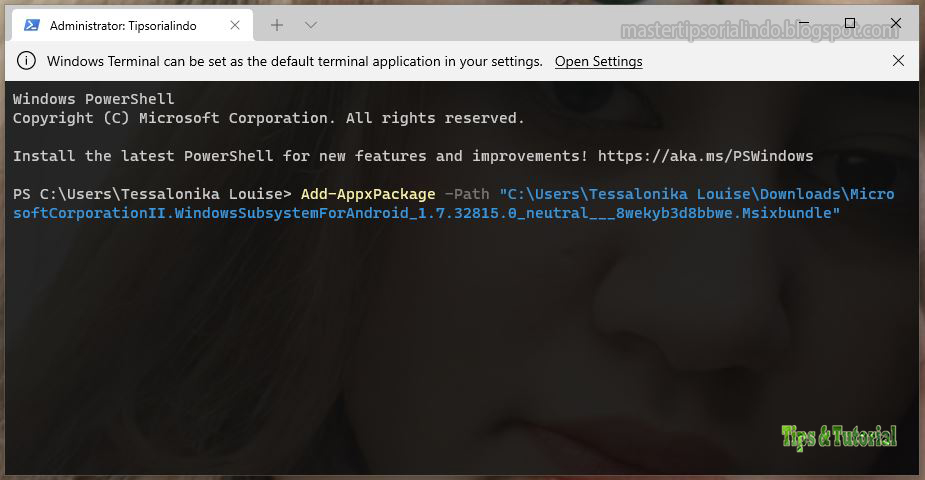Screen dimensions: 925x480
Task: Click the 'Windows PowerShell' header line
Action: tap(94, 99)
